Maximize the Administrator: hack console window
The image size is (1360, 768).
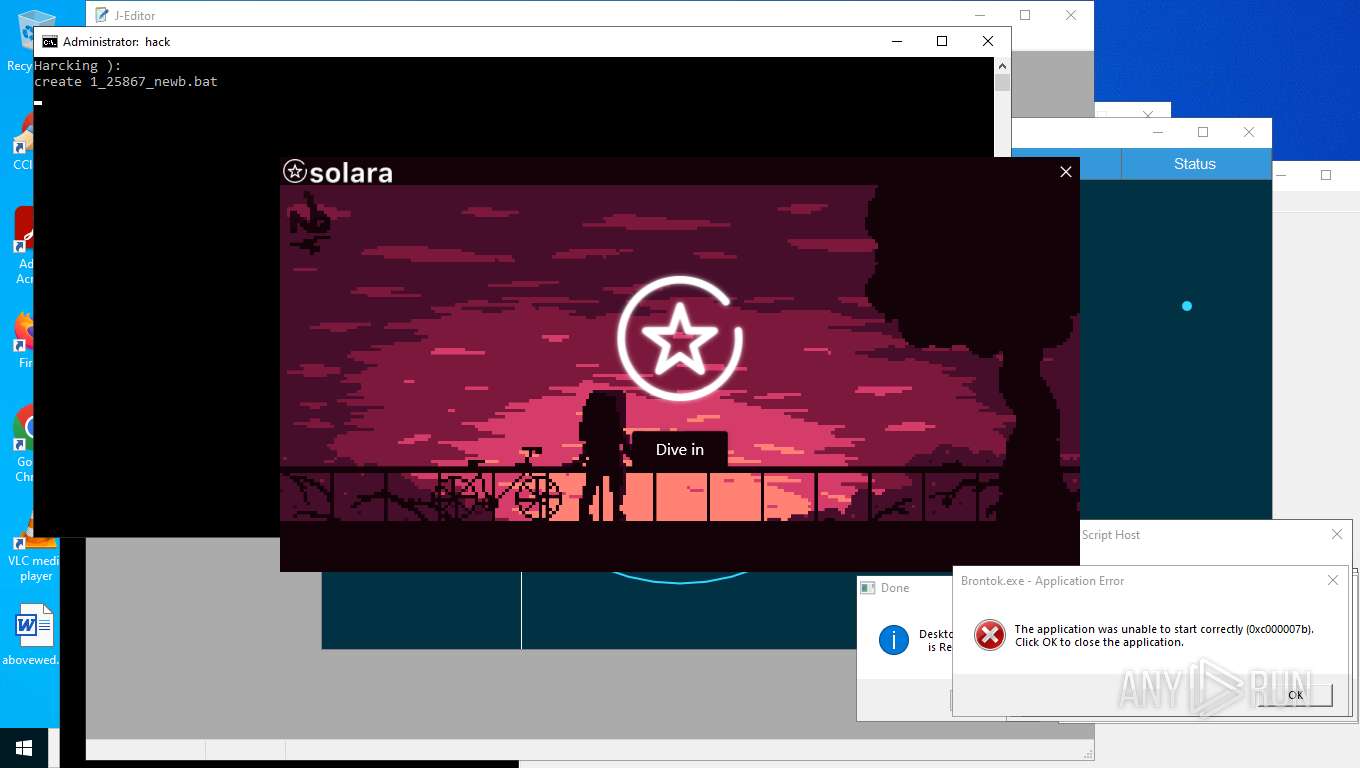coord(941,41)
